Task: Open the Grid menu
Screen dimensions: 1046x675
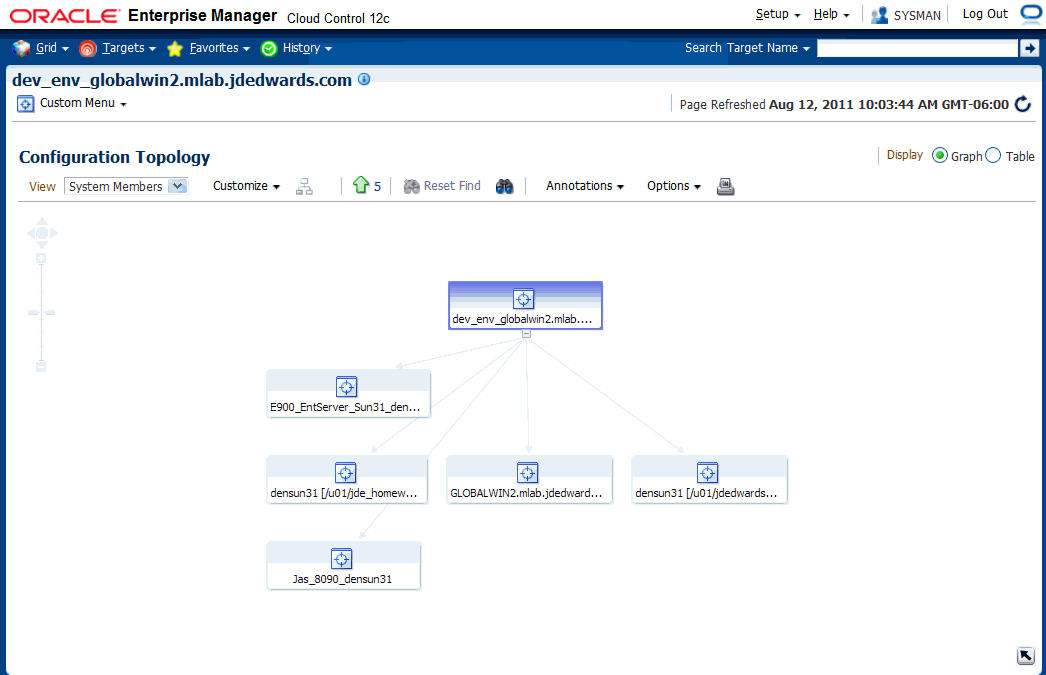Action: pyautogui.click(x=52, y=48)
